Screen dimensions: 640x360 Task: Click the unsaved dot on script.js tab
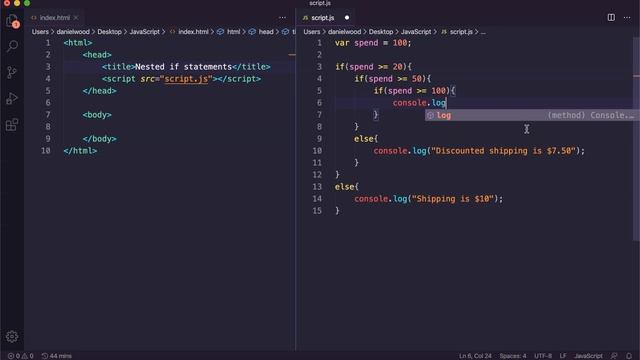(x=347, y=18)
